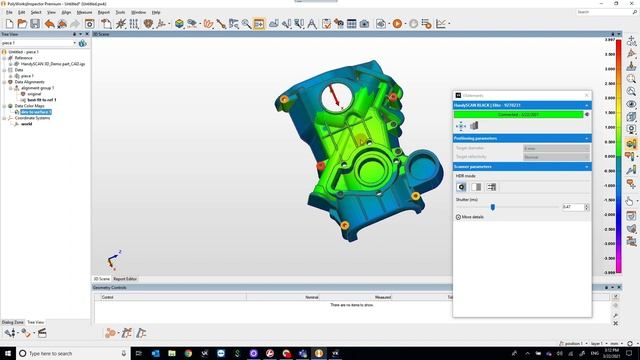Switch to the Dialog Zone tab
Viewport: 640px width, 360px height.
[13, 322]
